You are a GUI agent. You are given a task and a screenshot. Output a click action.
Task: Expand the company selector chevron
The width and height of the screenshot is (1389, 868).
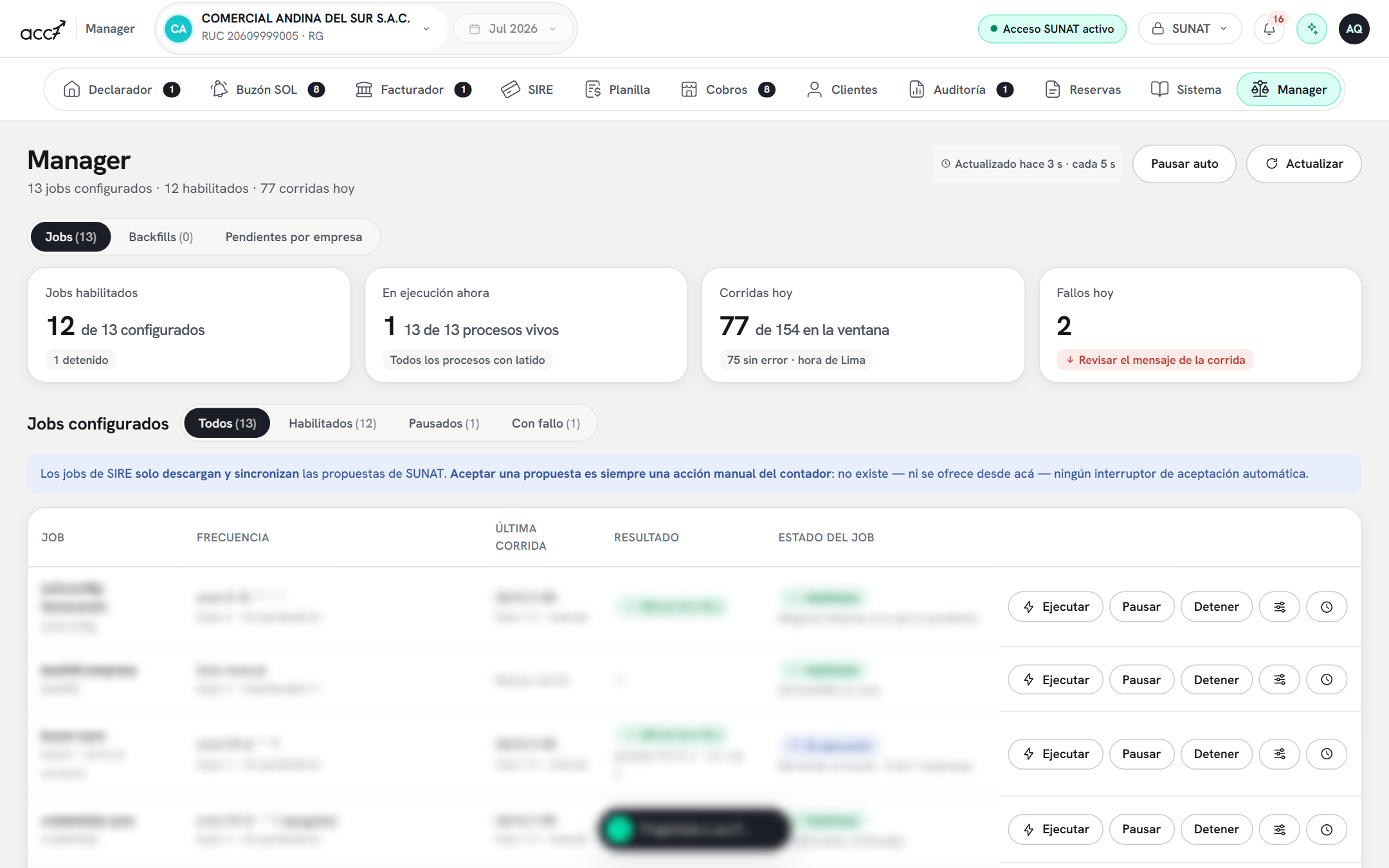tap(426, 29)
